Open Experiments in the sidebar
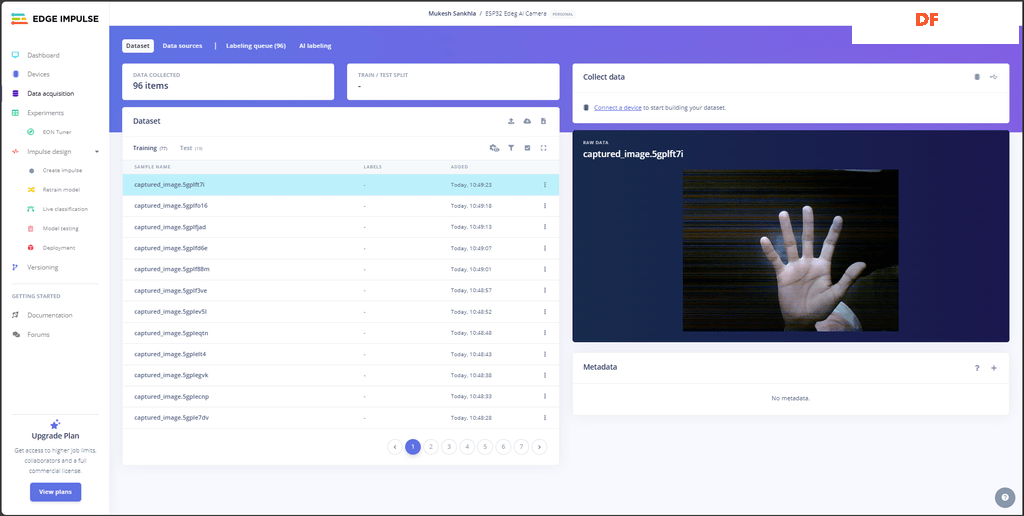The image size is (1024, 516). click(x=46, y=113)
